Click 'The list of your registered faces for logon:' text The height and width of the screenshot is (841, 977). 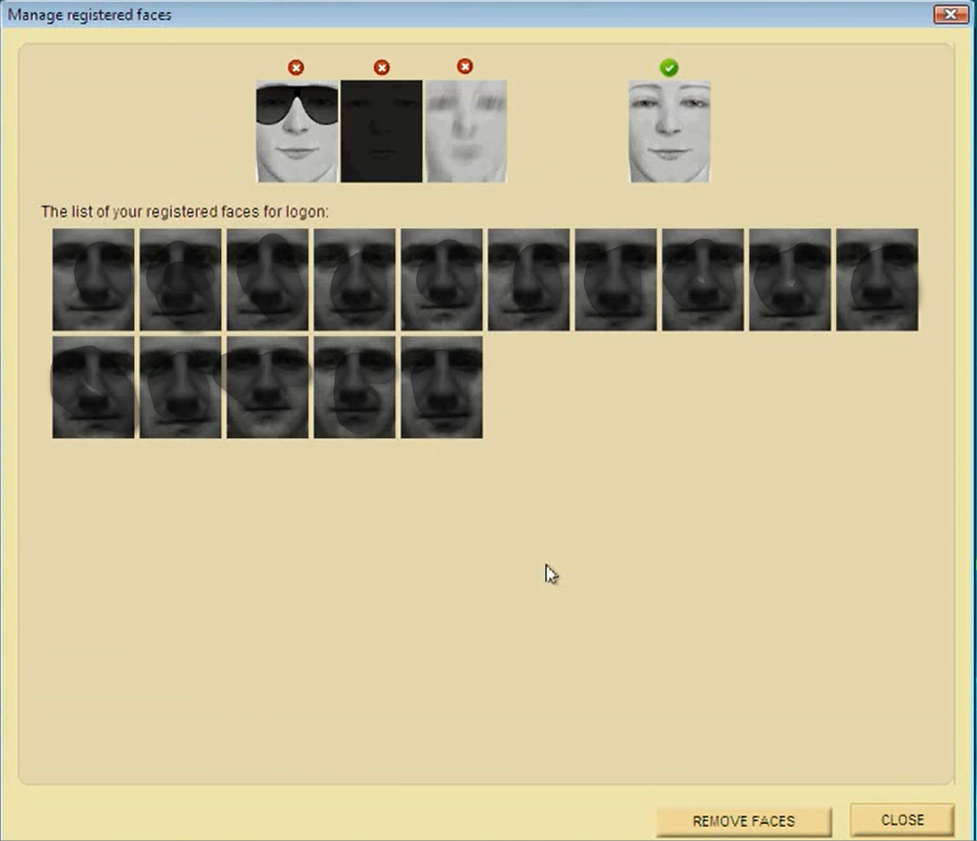184,212
